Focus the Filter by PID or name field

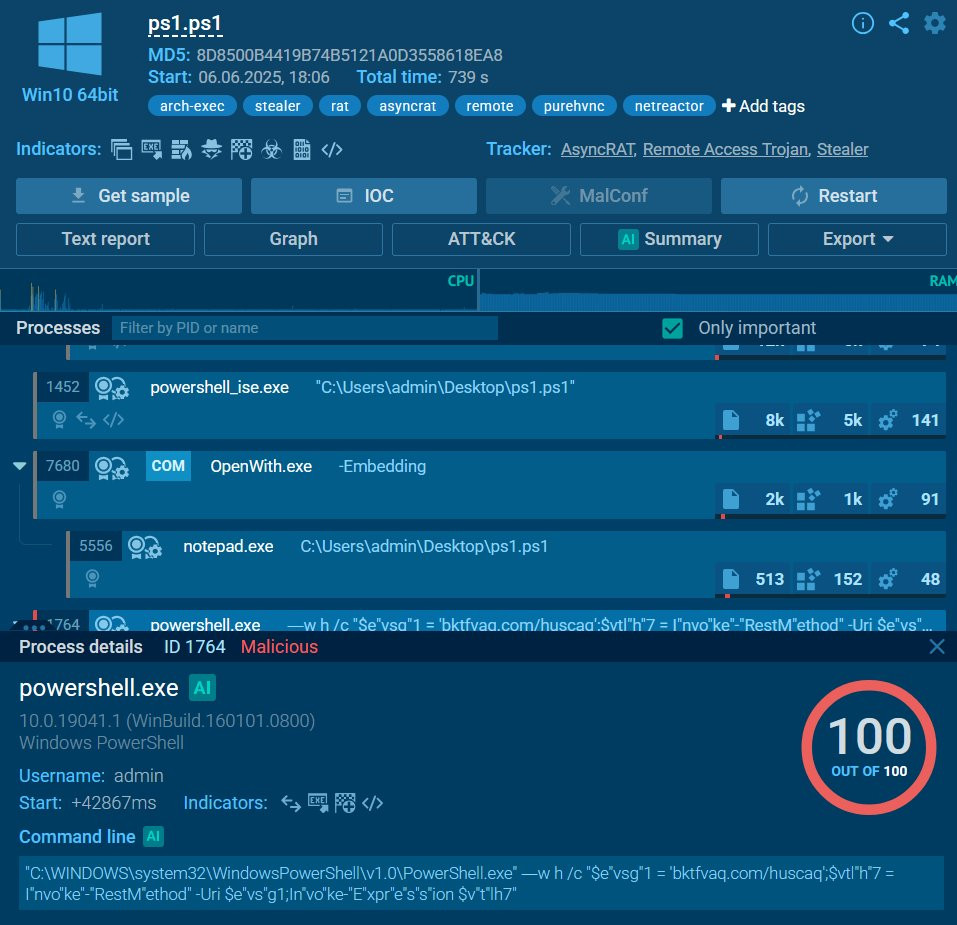[305, 328]
